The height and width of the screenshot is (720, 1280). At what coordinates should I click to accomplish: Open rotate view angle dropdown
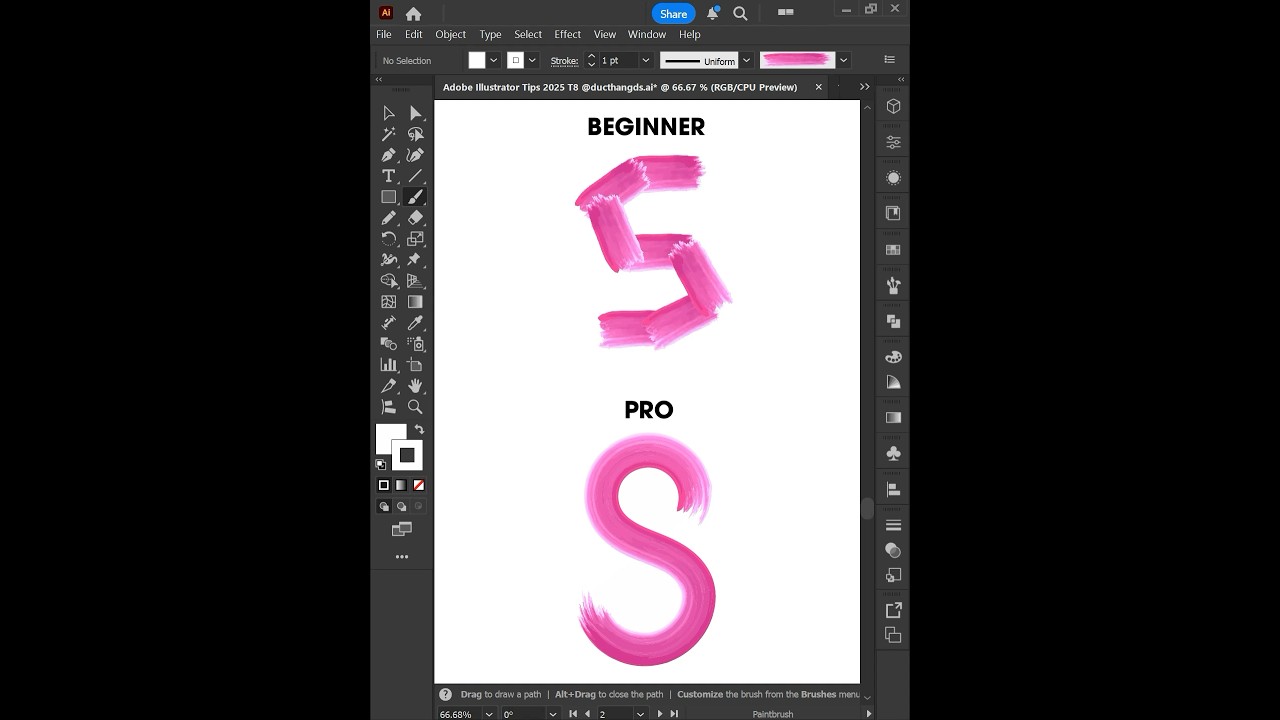tap(552, 714)
